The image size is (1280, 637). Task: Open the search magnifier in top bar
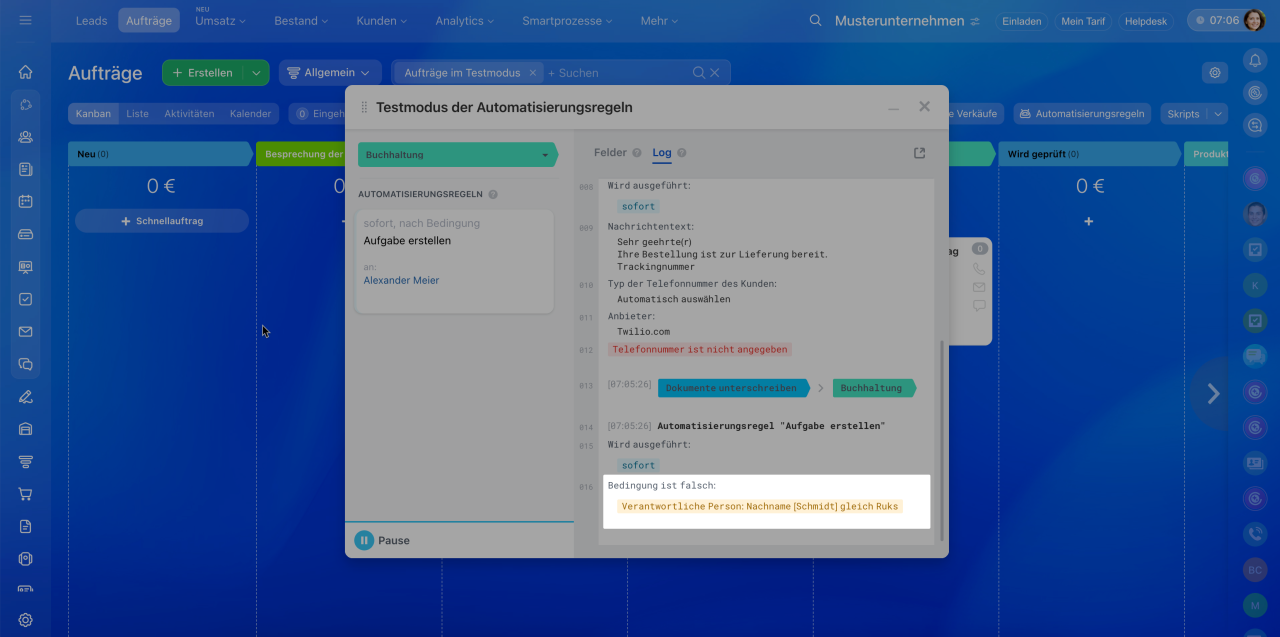(x=816, y=21)
